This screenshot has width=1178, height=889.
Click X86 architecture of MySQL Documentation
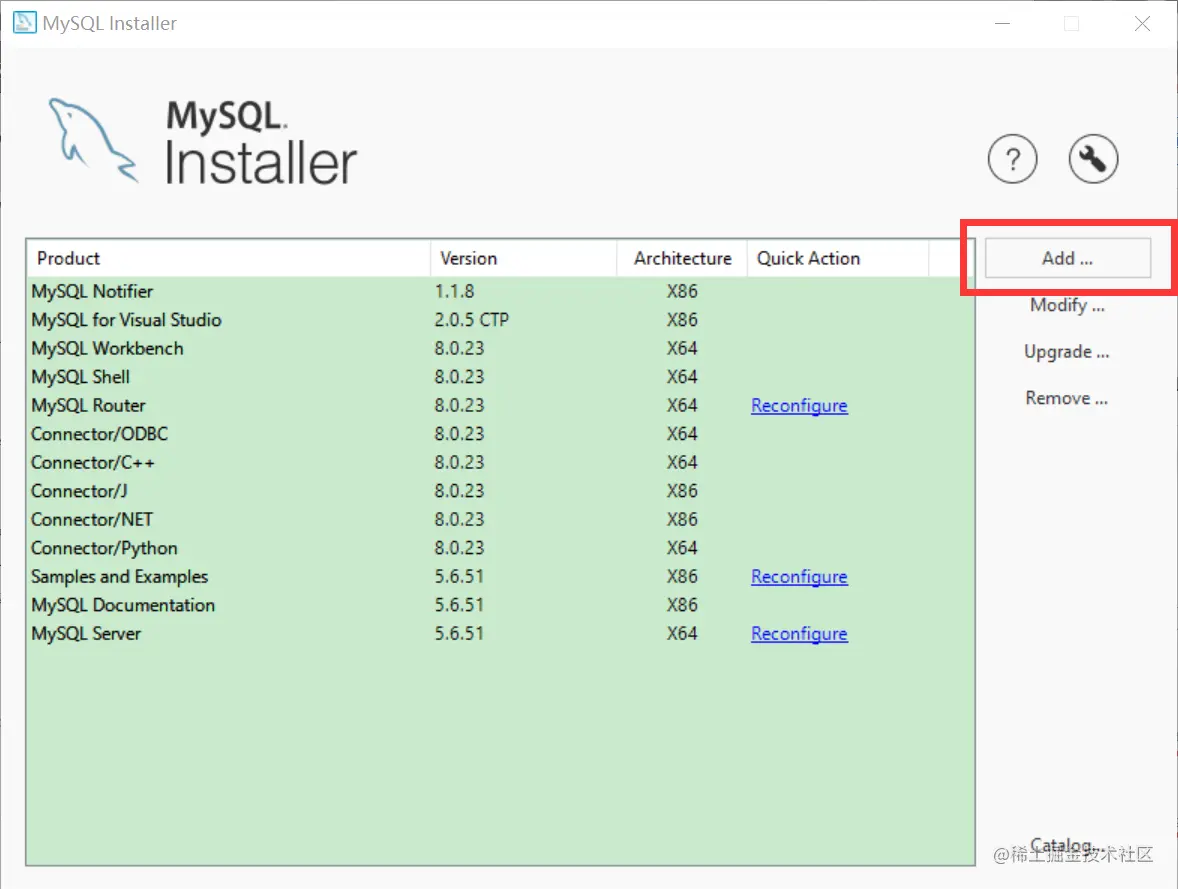click(x=682, y=606)
